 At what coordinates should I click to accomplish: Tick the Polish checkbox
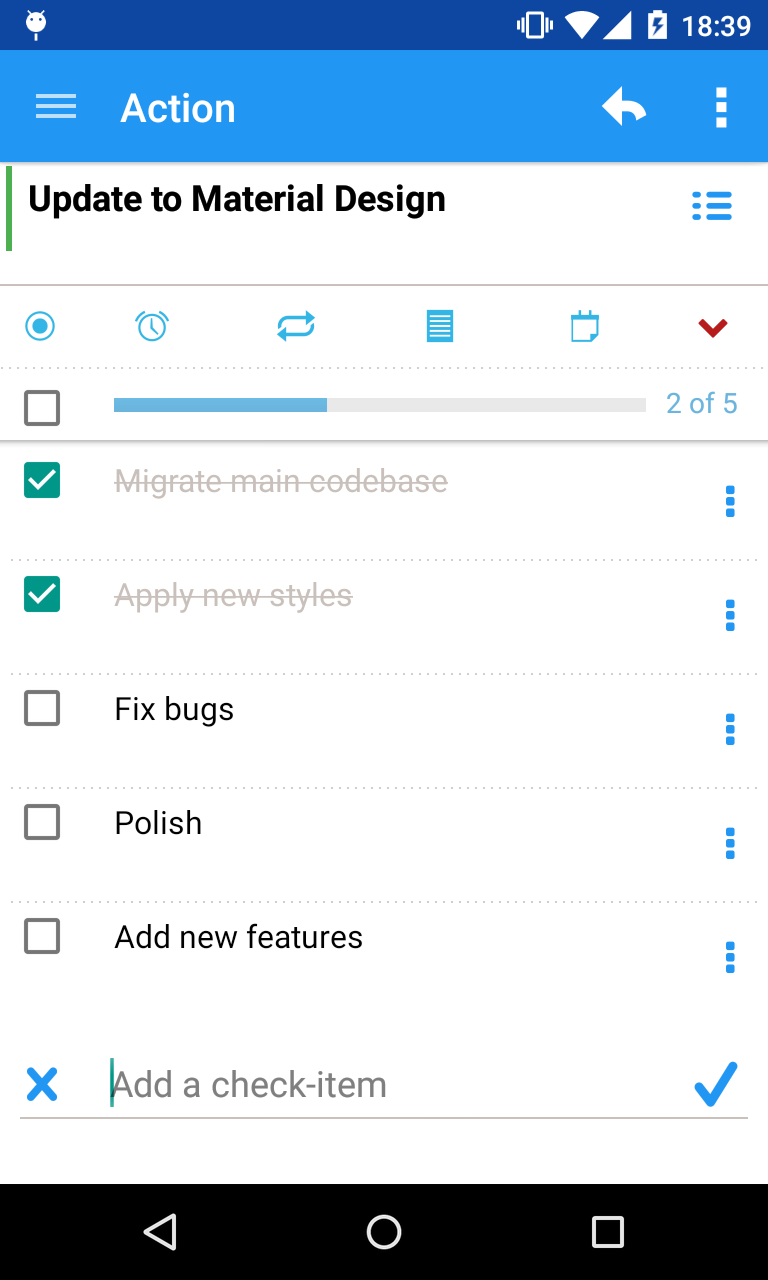pos(42,822)
